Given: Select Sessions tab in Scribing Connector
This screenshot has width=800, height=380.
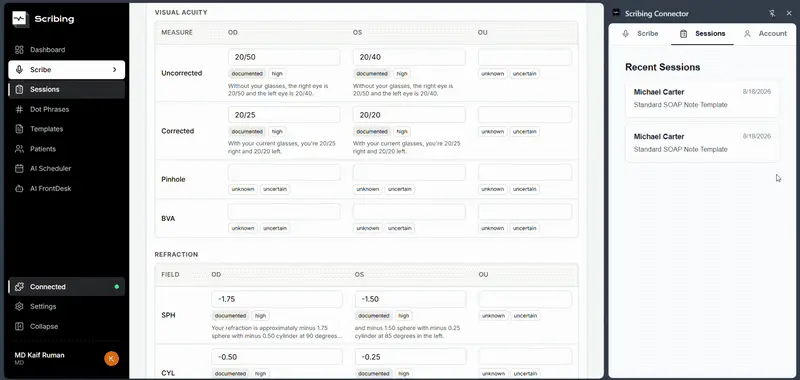Looking at the screenshot, I should pyautogui.click(x=703, y=34).
